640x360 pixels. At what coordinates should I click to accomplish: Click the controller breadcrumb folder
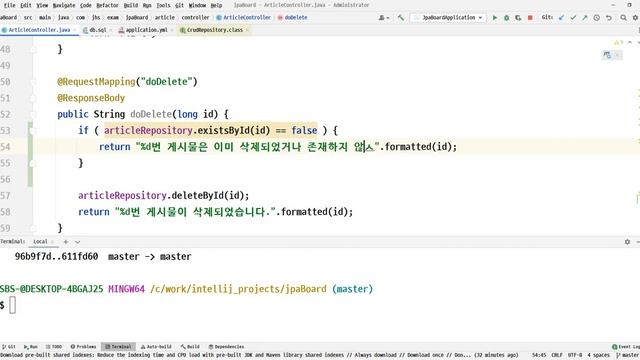tap(196, 18)
